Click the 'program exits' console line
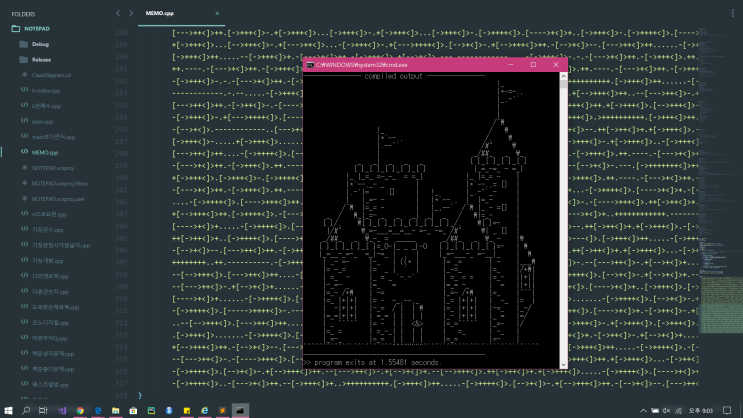 click(372, 363)
